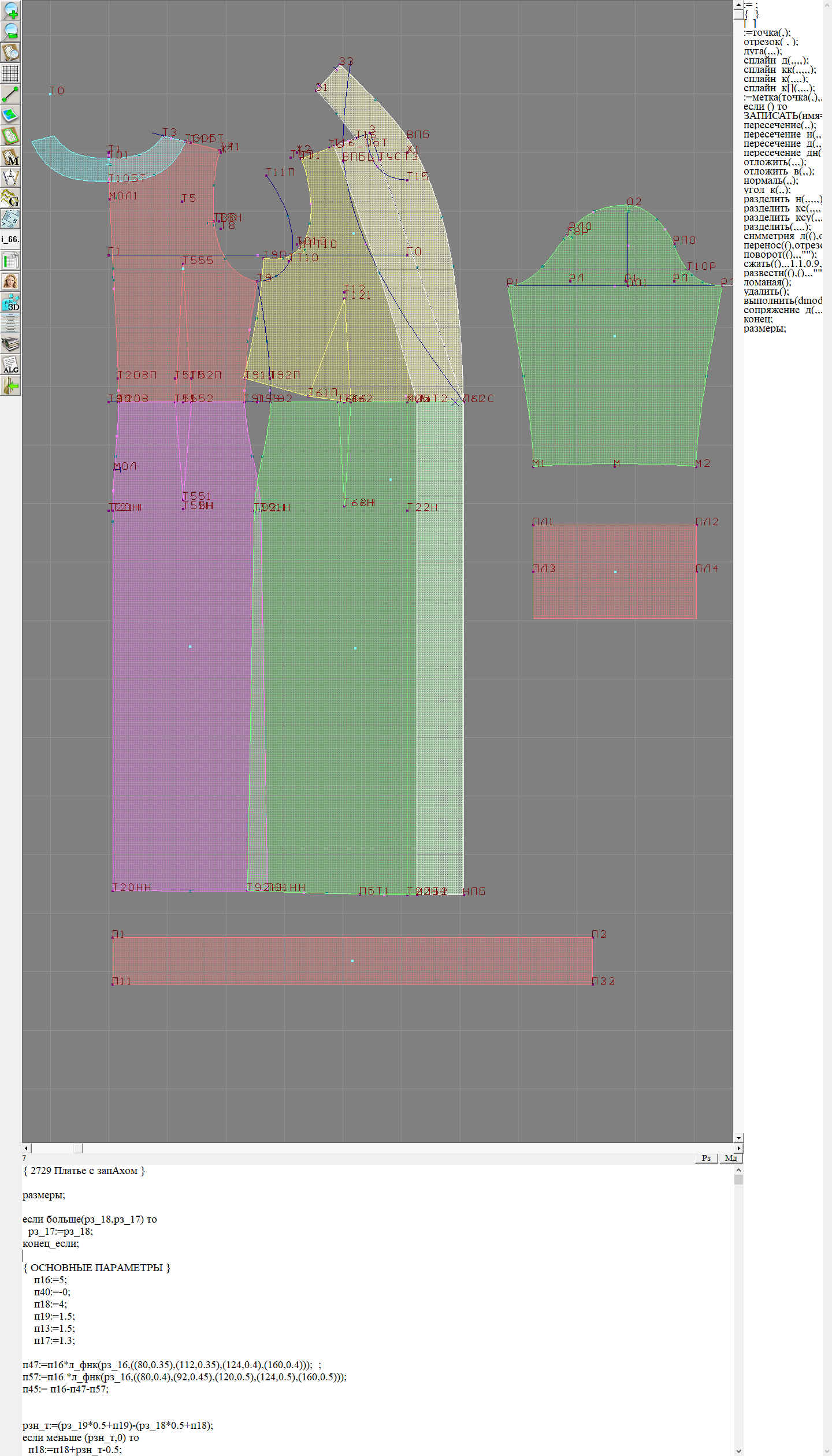Open the 3D view icon
This screenshot has height=1456, width=832.
10,302
